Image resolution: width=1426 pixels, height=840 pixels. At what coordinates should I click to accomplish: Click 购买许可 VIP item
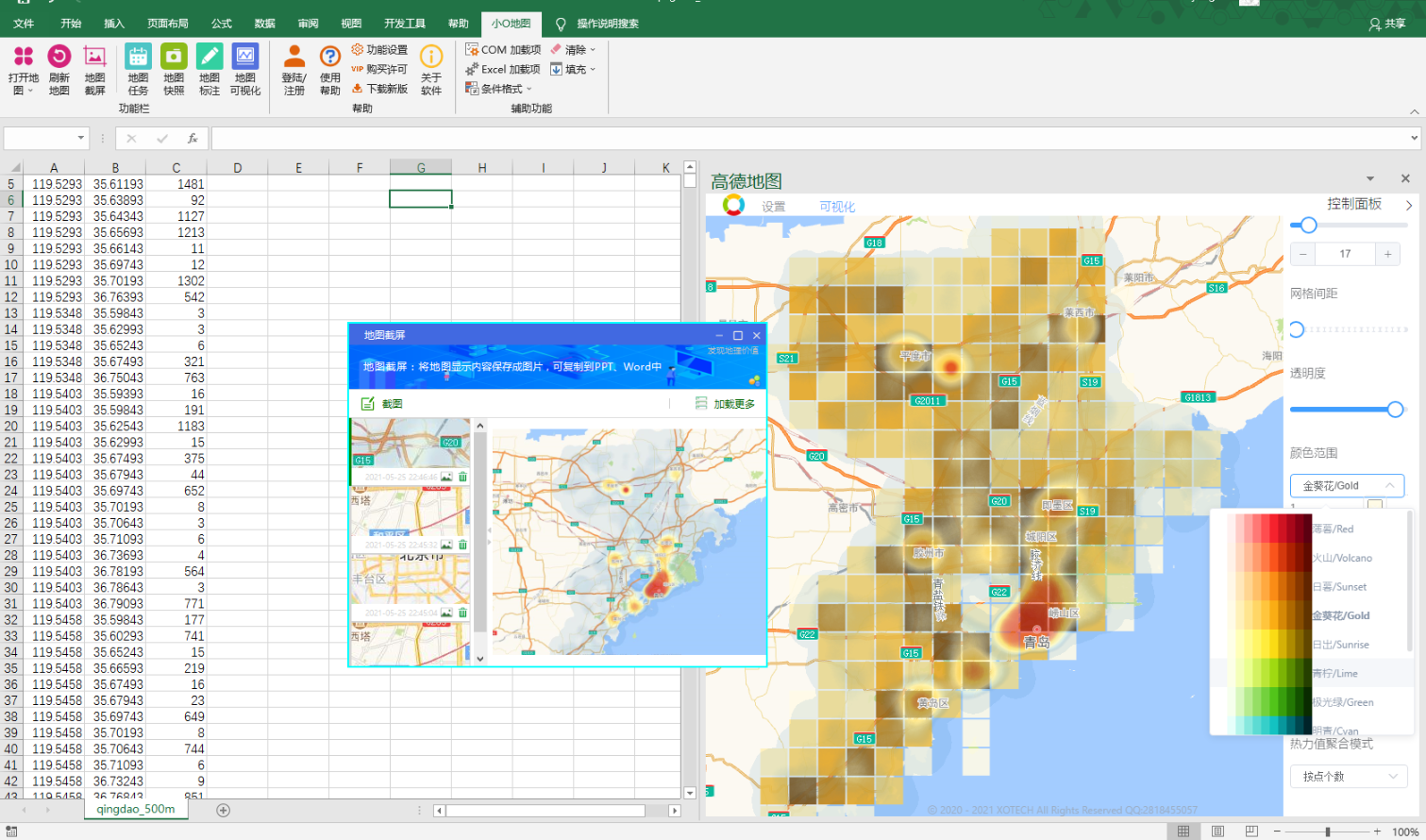point(379,69)
